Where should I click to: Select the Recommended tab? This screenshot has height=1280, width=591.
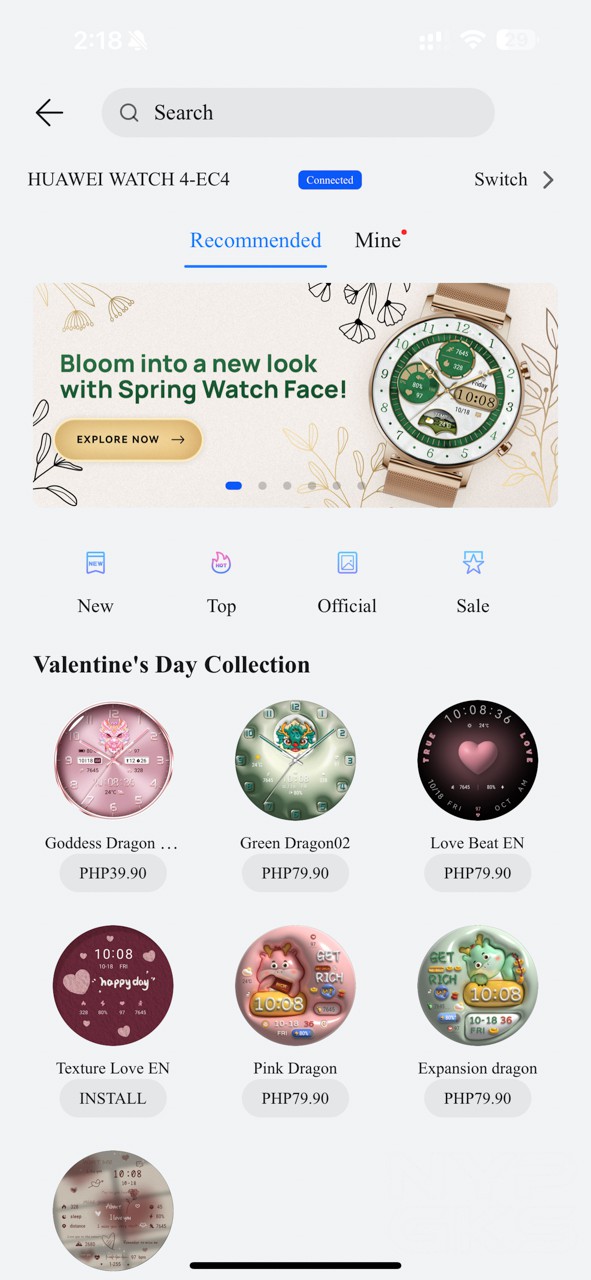point(256,240)
